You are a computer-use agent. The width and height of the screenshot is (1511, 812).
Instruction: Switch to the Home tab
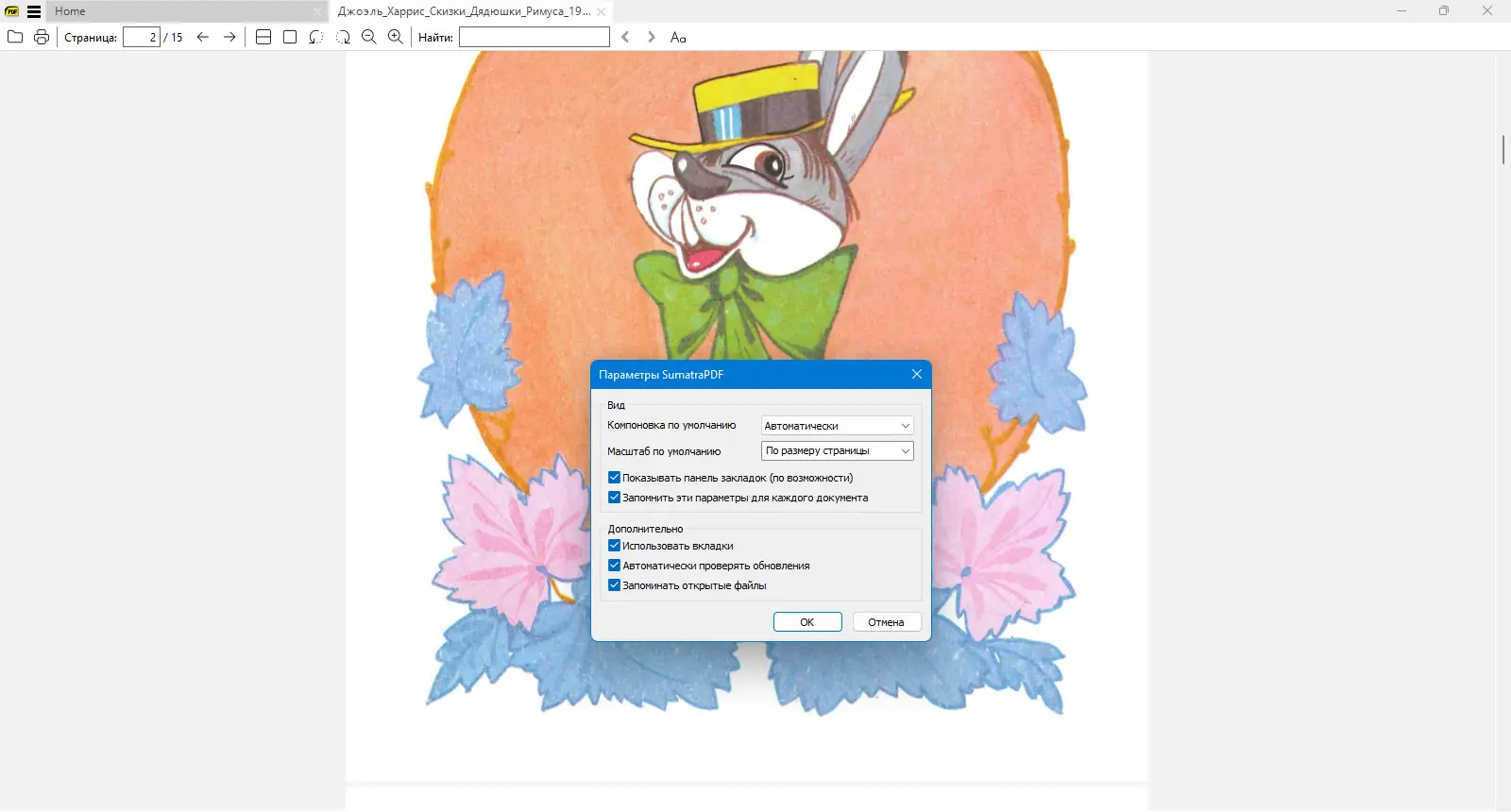click(187, 11)
